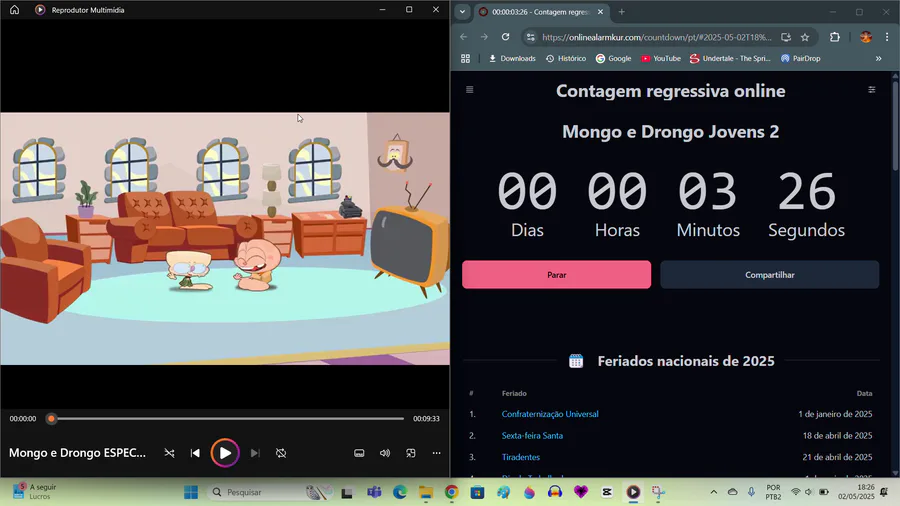The image size is (900, 506).
Task: Open the Windows Start menu
Action: 191,492
